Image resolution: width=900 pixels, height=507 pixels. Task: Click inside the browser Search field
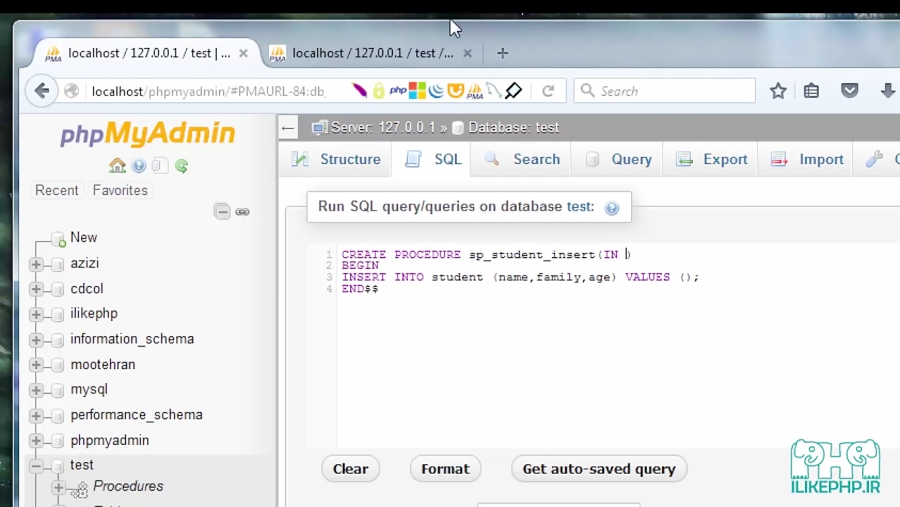click(x=672, y=91)
